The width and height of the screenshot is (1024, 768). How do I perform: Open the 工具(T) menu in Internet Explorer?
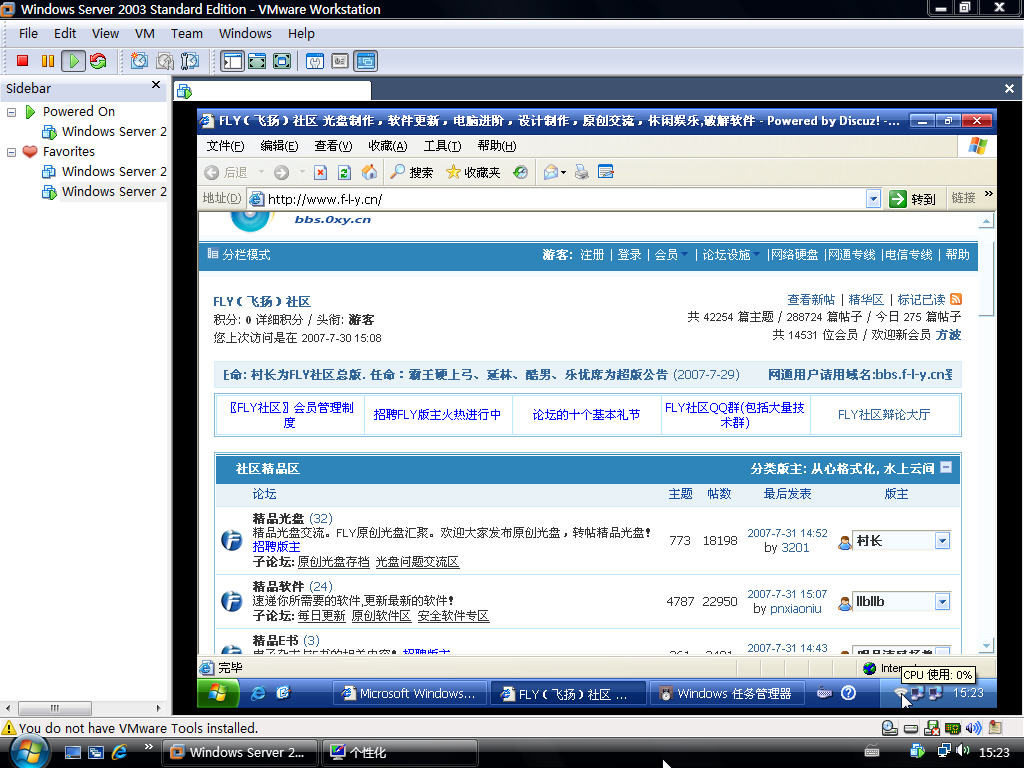442,146
